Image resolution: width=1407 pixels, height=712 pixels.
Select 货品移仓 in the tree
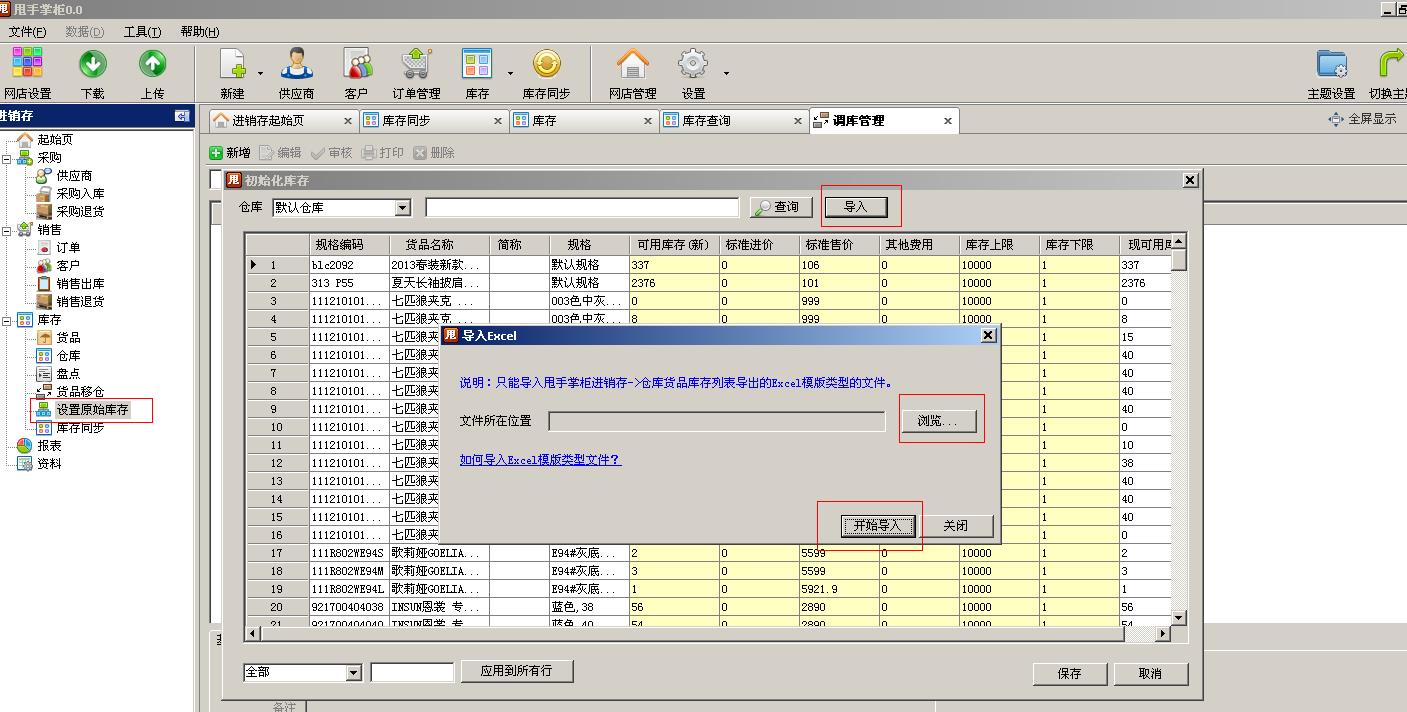coord(80,392)
